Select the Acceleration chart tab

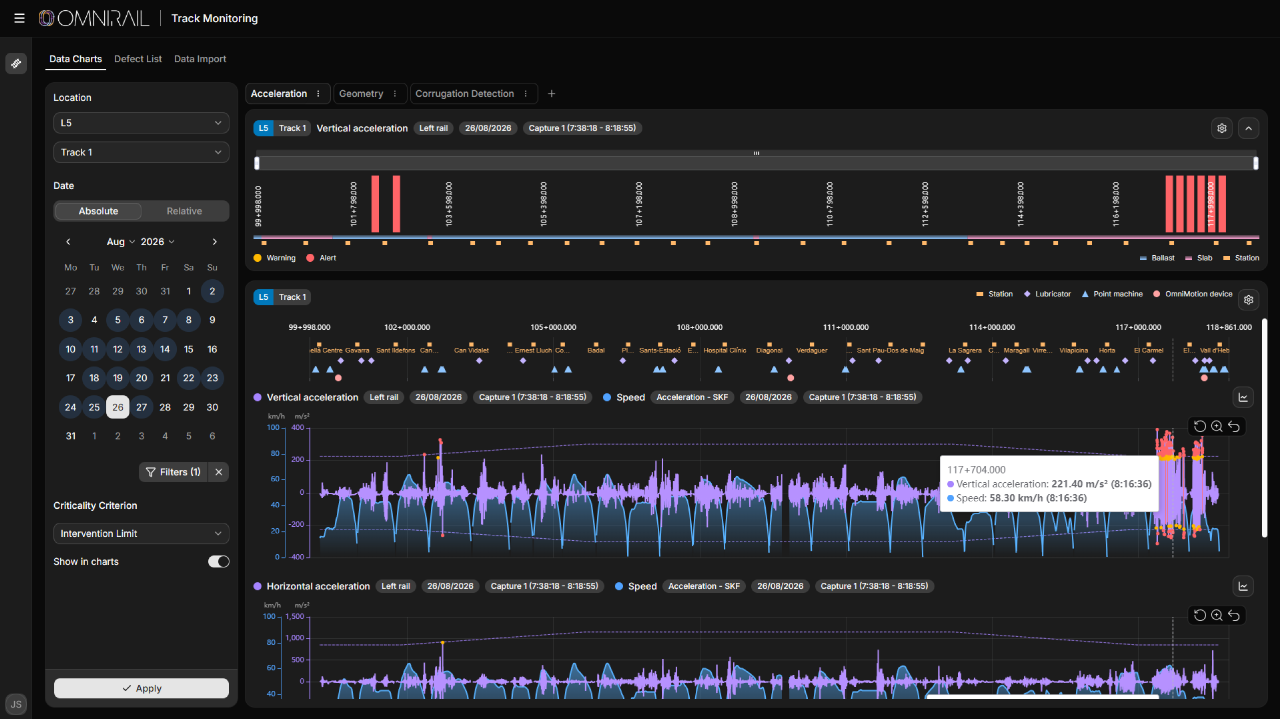pos(279,94)
